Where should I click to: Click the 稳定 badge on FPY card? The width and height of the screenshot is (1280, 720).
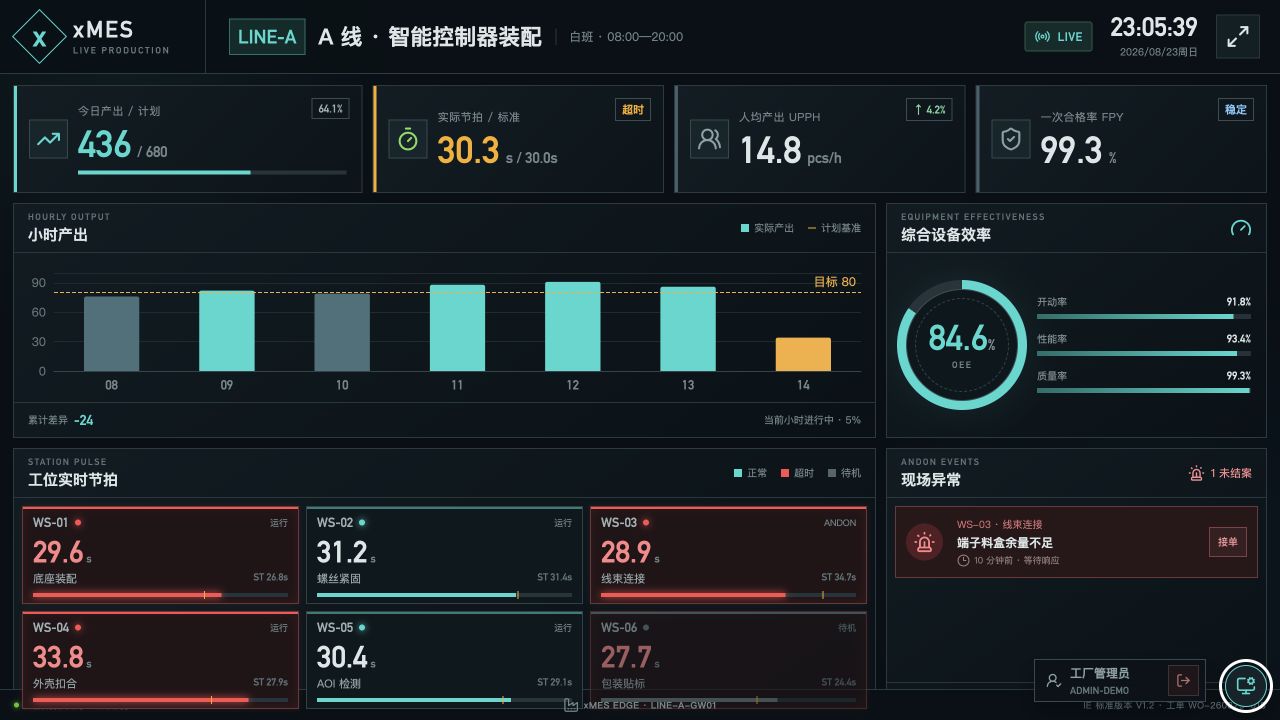point(1236,109)
